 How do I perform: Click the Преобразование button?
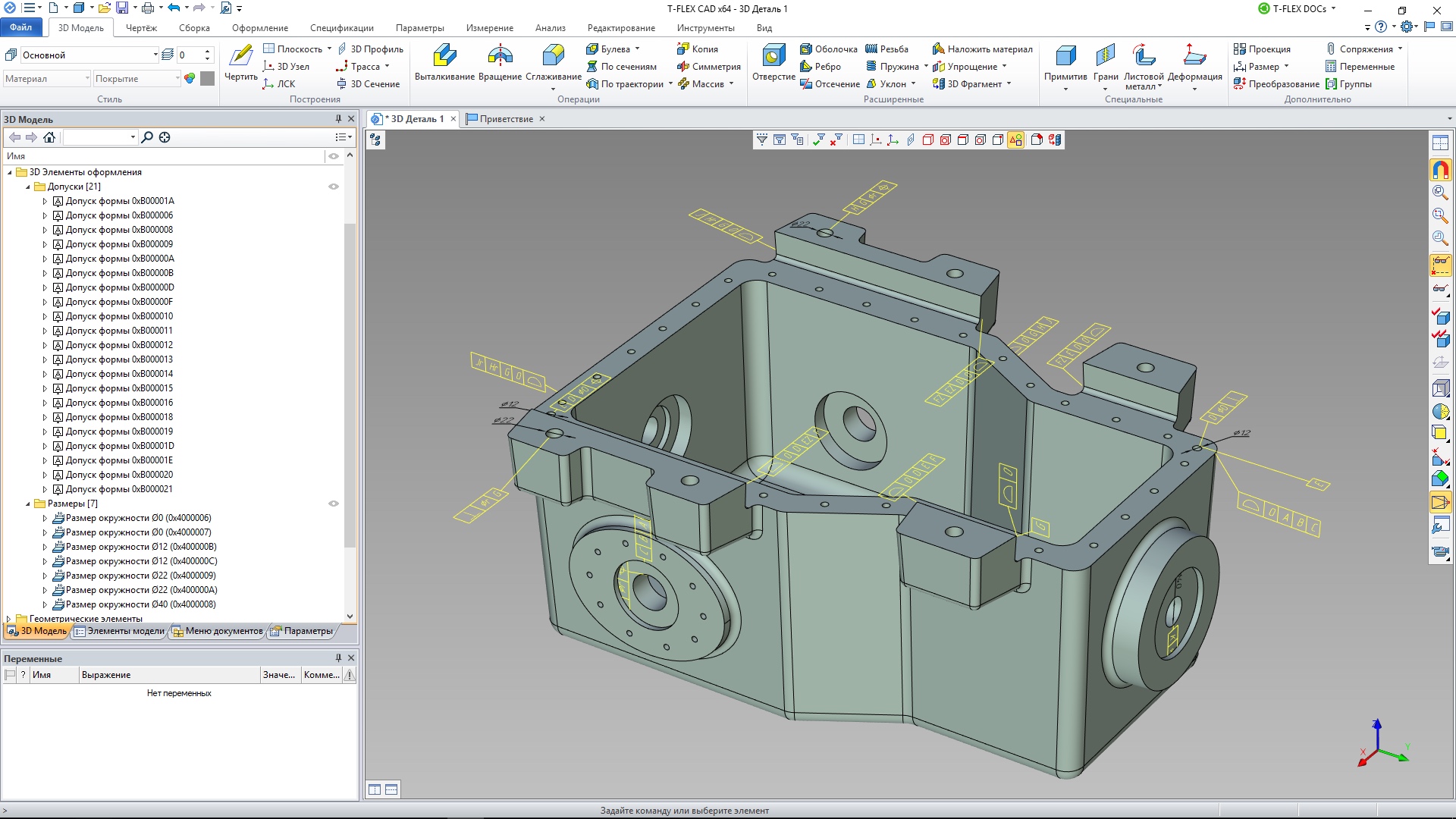click(x=1276, y=83)
